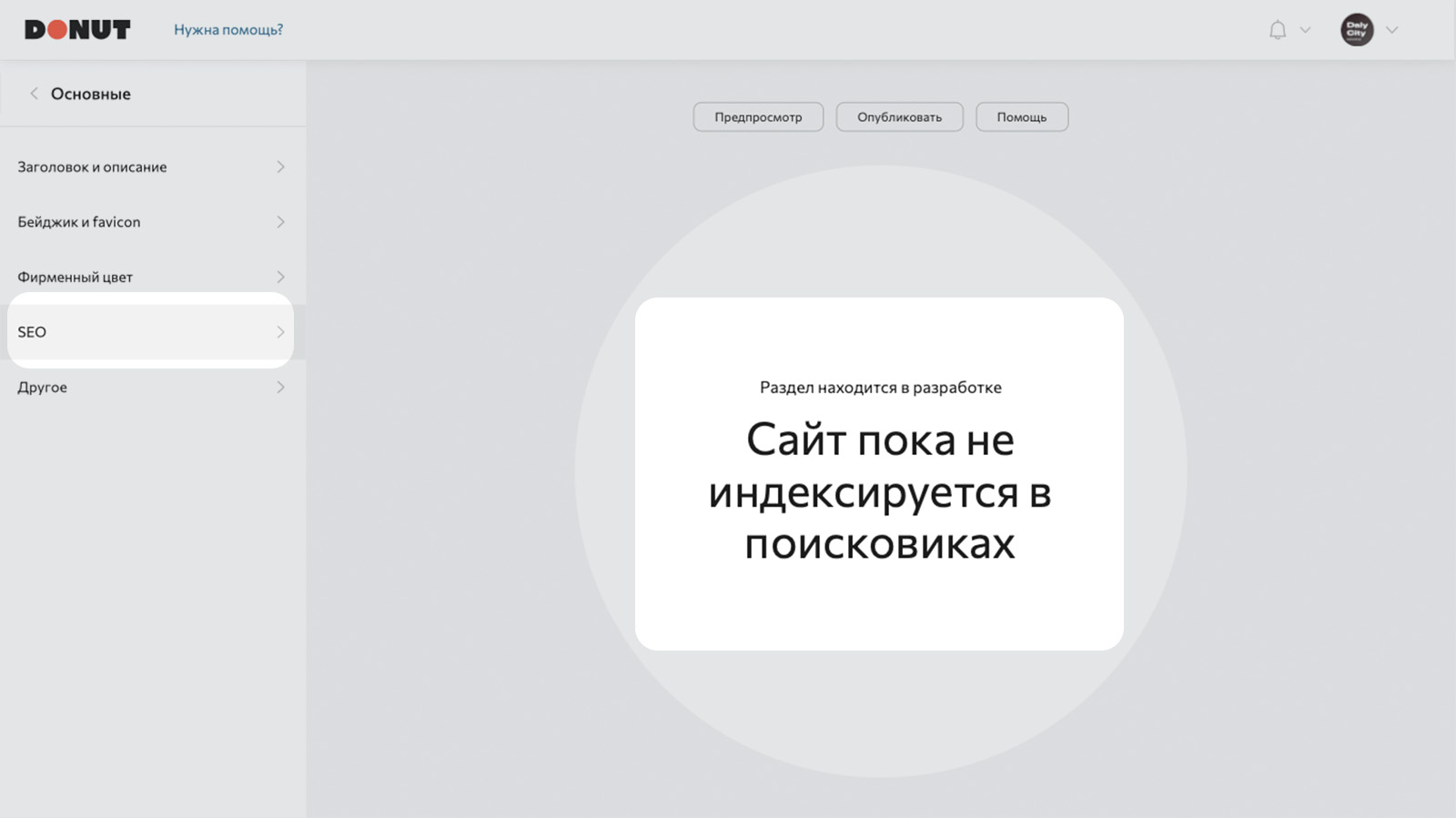The height and width of the screenshot is (818, 1456).
Task: Select the SEO menu item
Action: click(x=151, y=332)
